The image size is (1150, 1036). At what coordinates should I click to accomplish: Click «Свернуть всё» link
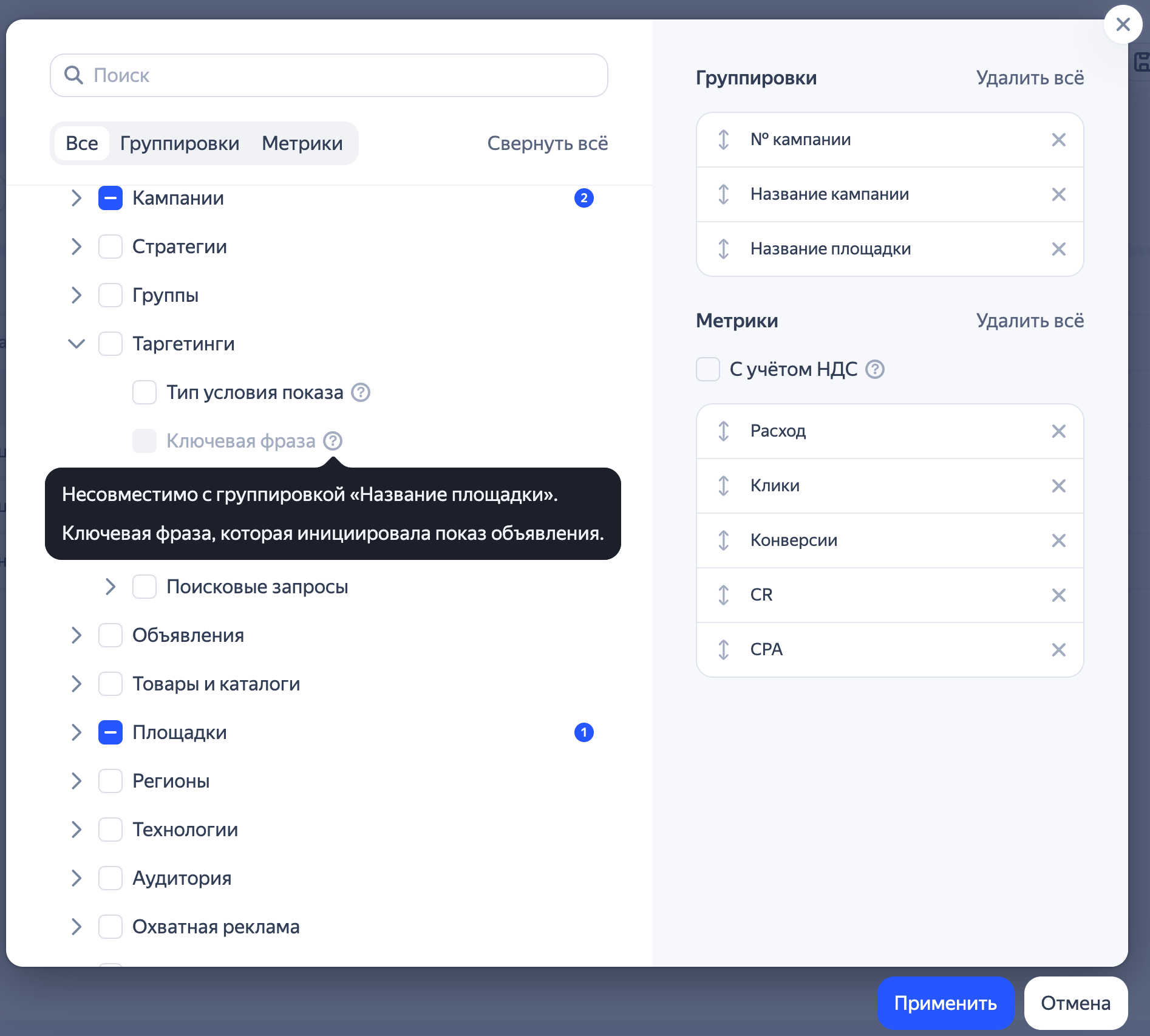click(x=547, y=143)
